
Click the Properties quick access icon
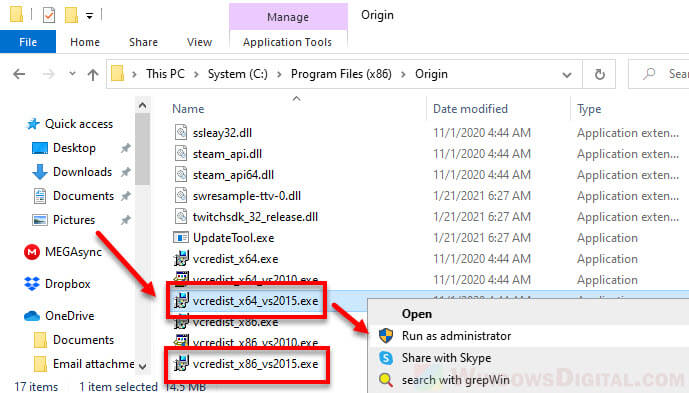pyautogui.click(x=49, y=15)
